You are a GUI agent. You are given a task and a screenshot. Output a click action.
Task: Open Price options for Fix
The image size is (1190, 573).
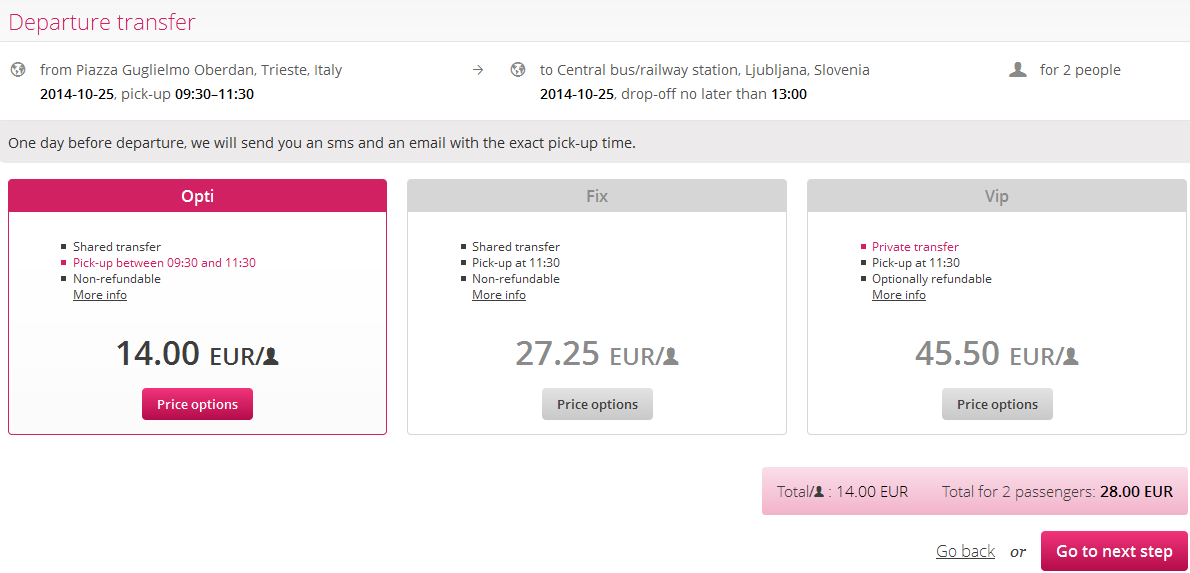tap(597, 404)
